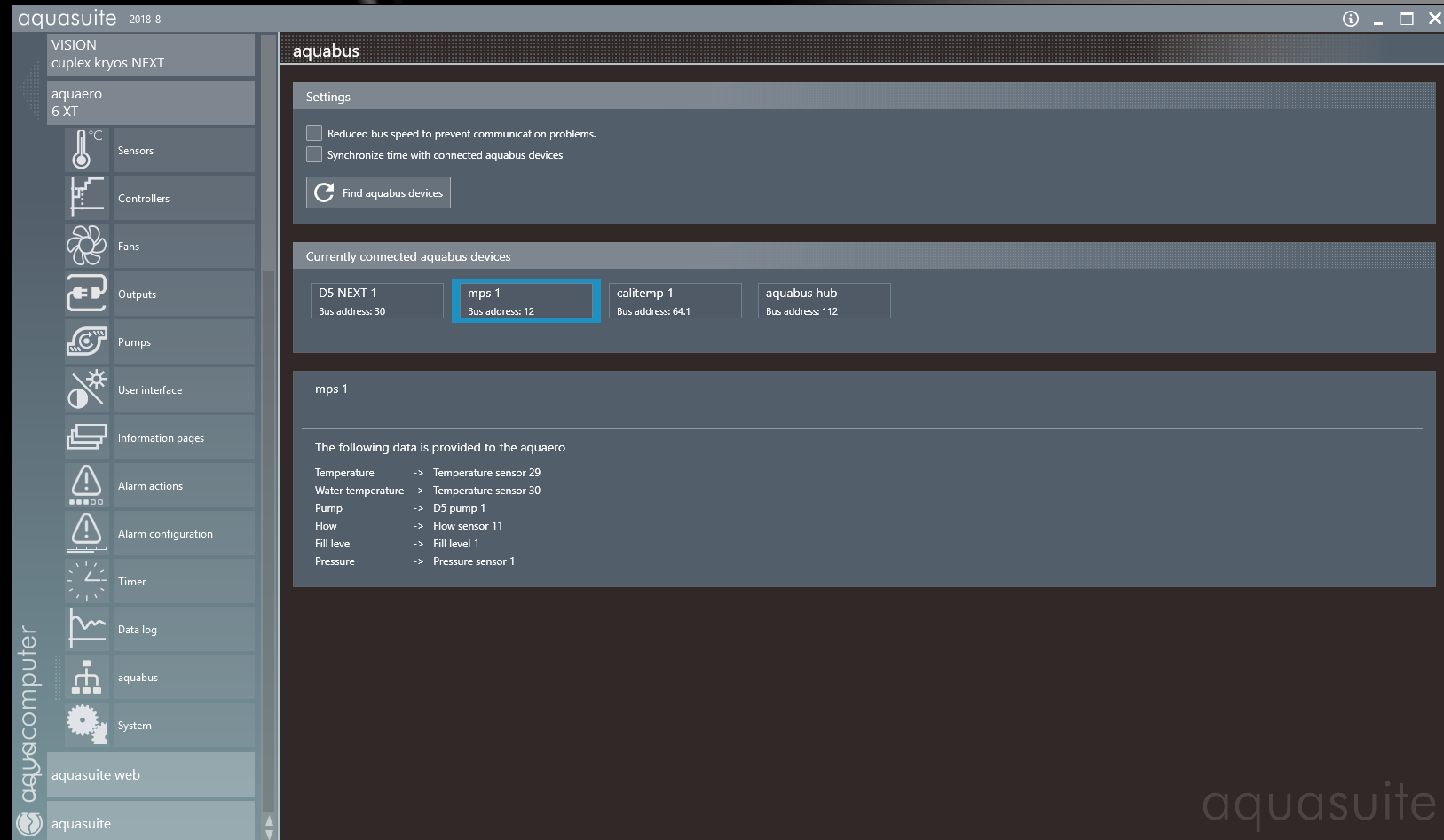Click the Pumps icon
The width and height of the screenshot is (1444, 840).
click(x=86, y=341)
